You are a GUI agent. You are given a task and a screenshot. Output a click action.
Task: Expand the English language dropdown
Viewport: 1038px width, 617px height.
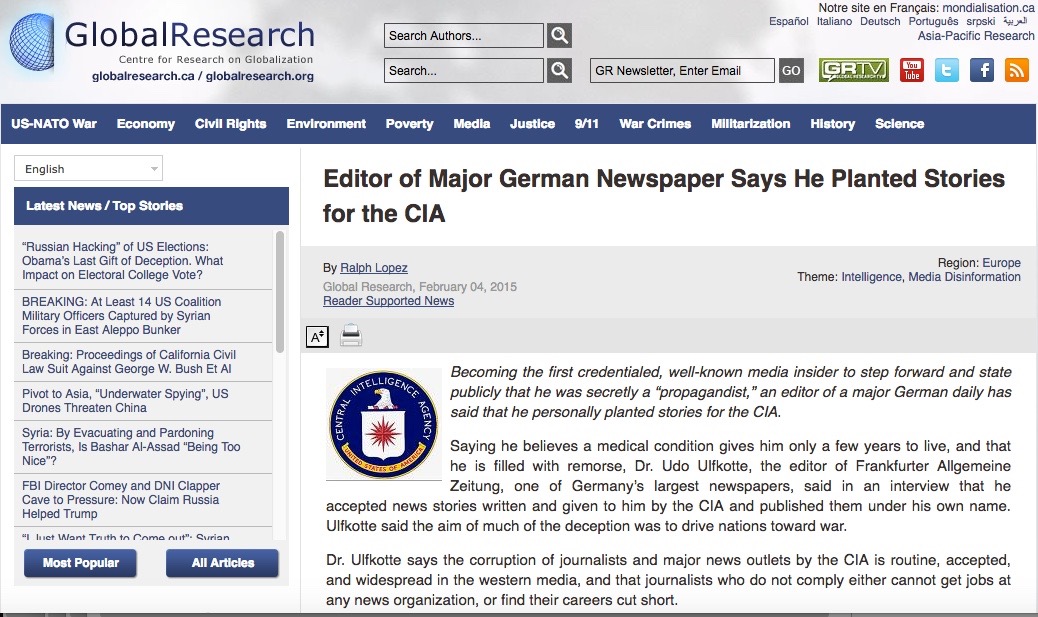[88, 169]
